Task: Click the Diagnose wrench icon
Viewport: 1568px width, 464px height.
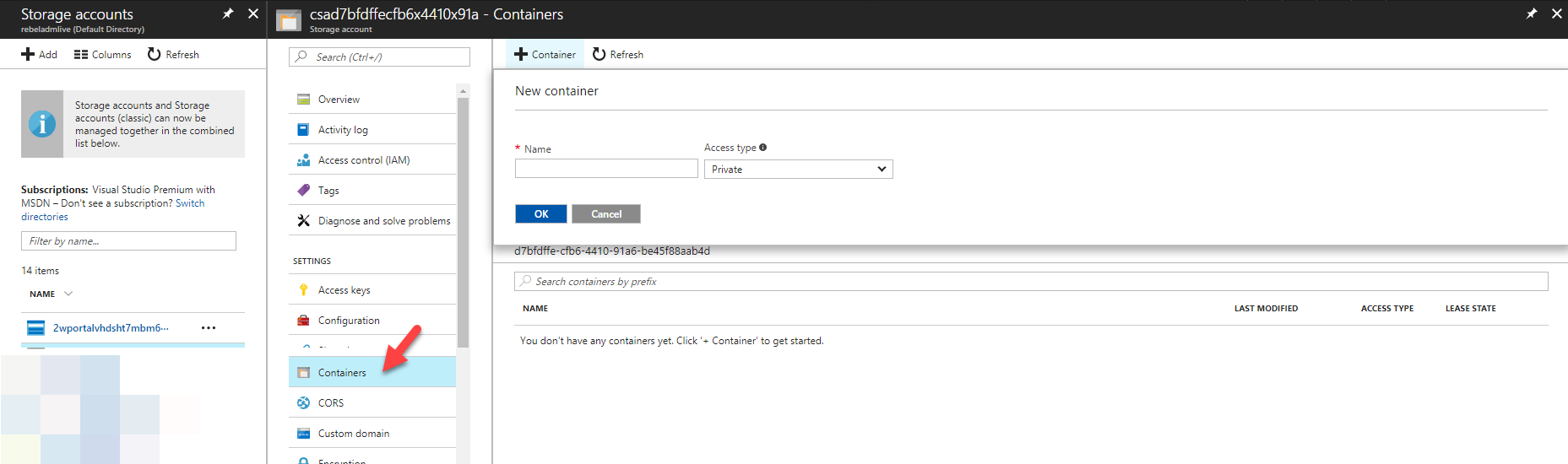Action: tap(303, 221)
